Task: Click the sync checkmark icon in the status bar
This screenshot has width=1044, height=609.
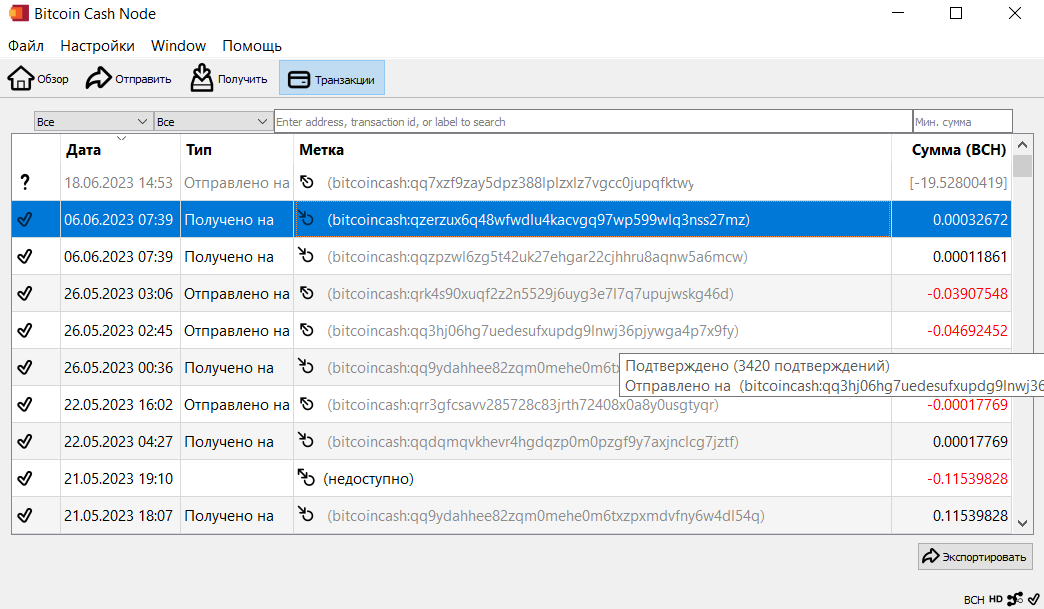Action: tap(1034, 599)
